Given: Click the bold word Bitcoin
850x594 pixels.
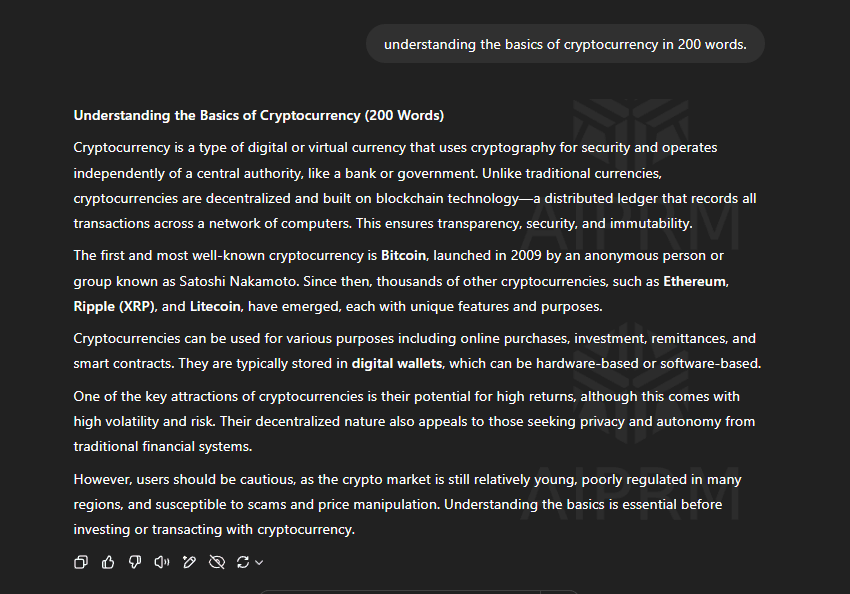Looking at the screenshot, I should point(403,255).
